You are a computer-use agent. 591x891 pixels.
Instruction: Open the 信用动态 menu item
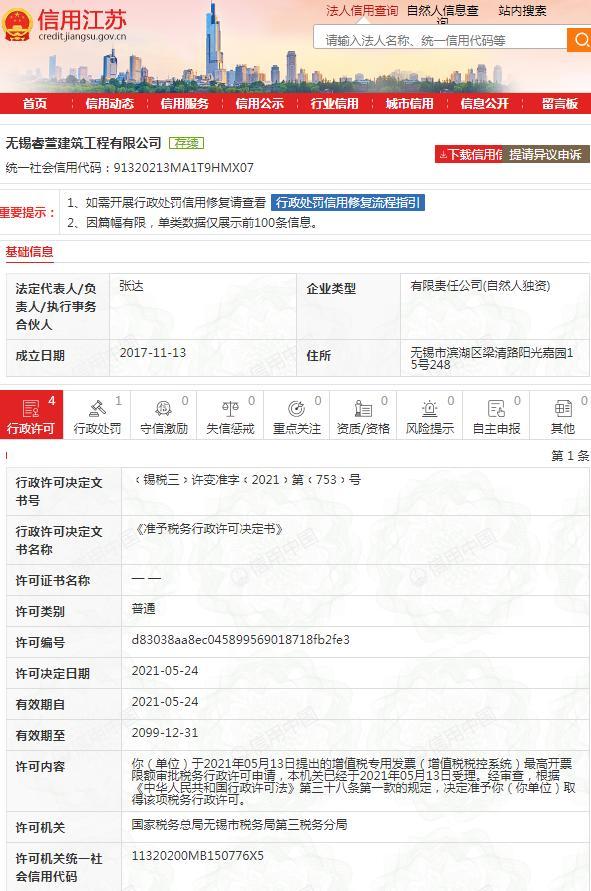[x=110, y=103]
